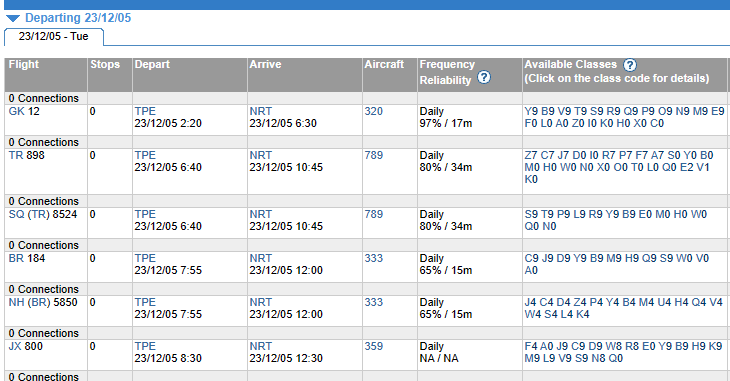Click NRT arrival airport for JX 800
The image size is (730, 381).
pos(260,346)
